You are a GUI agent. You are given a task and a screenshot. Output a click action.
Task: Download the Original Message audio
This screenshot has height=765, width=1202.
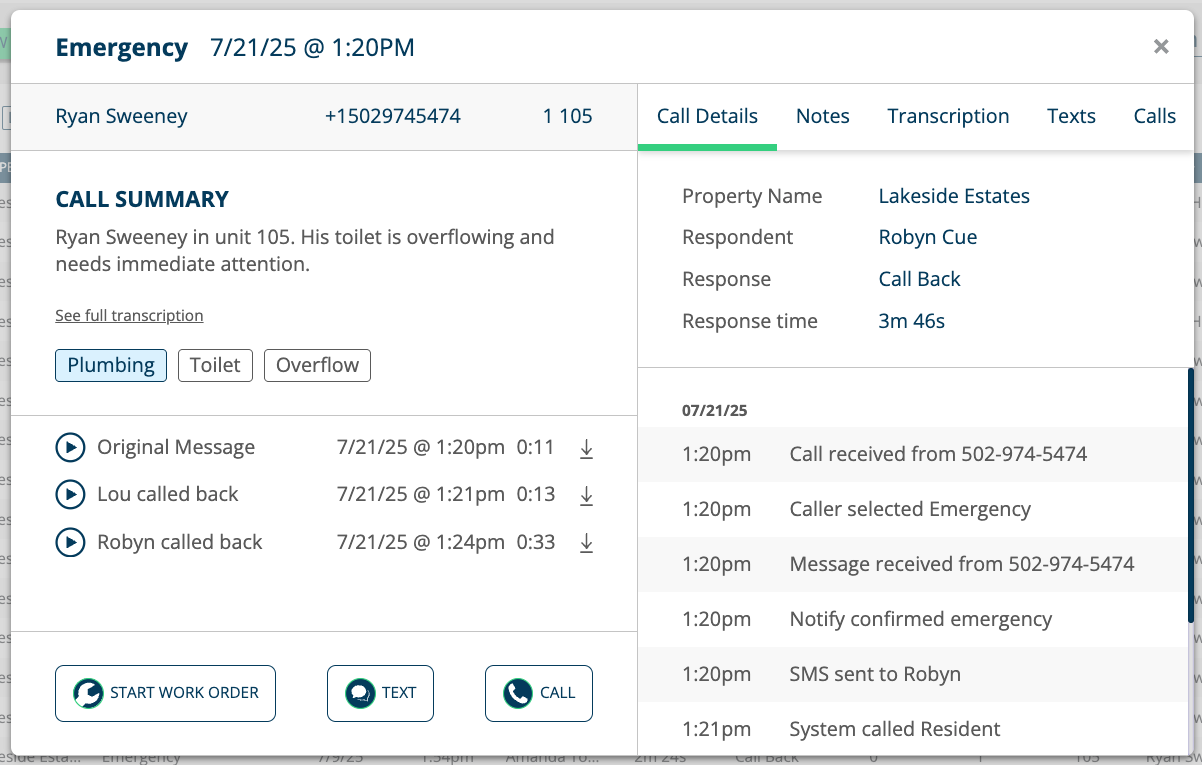[587, 449]
